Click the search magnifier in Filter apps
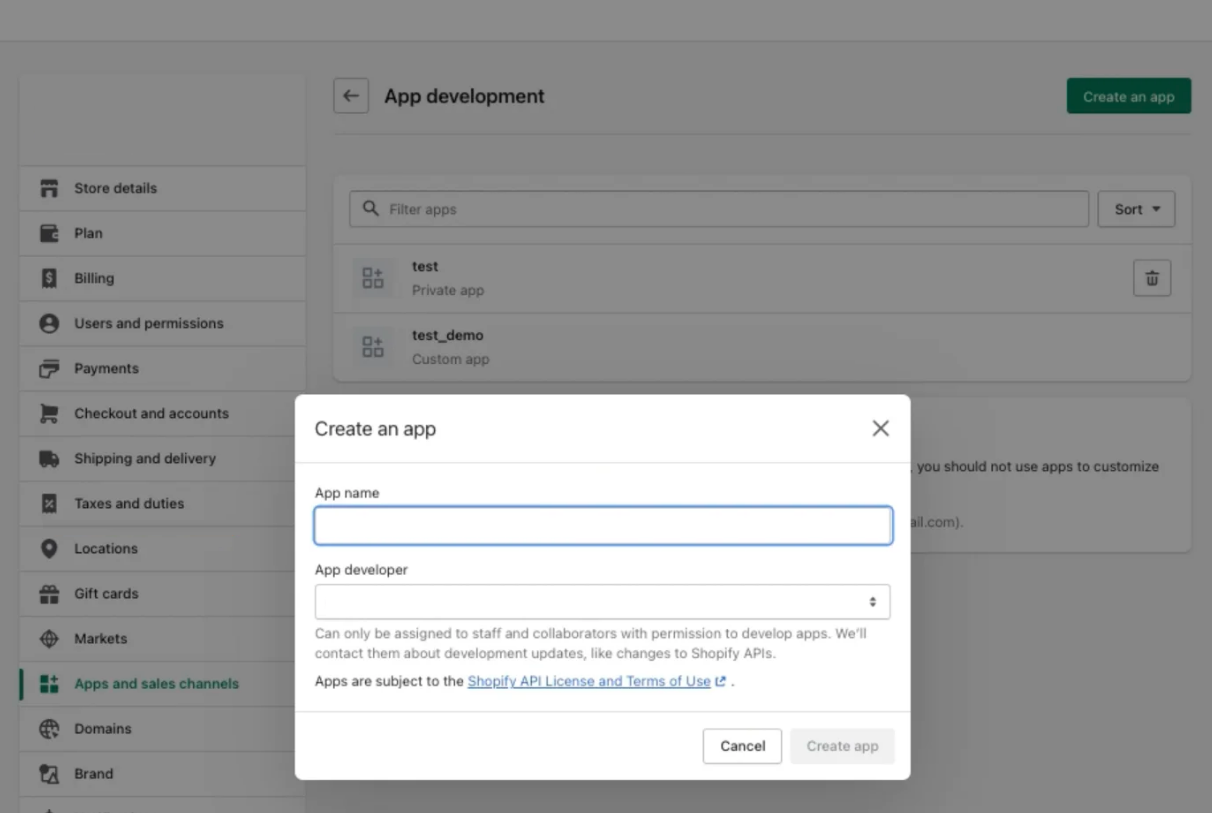Image resolution: width=1212 pixels, height=813 pixels. click(x=371, y=209)
